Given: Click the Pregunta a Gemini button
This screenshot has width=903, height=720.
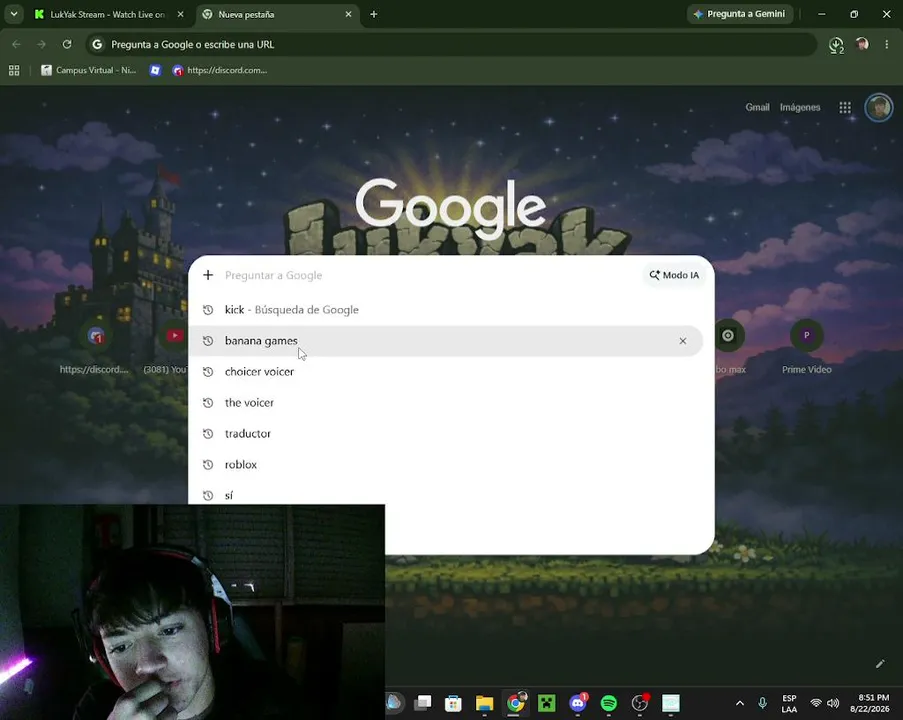Looking at the screenshot, I should pyautogui.click(x=739, y=14).
